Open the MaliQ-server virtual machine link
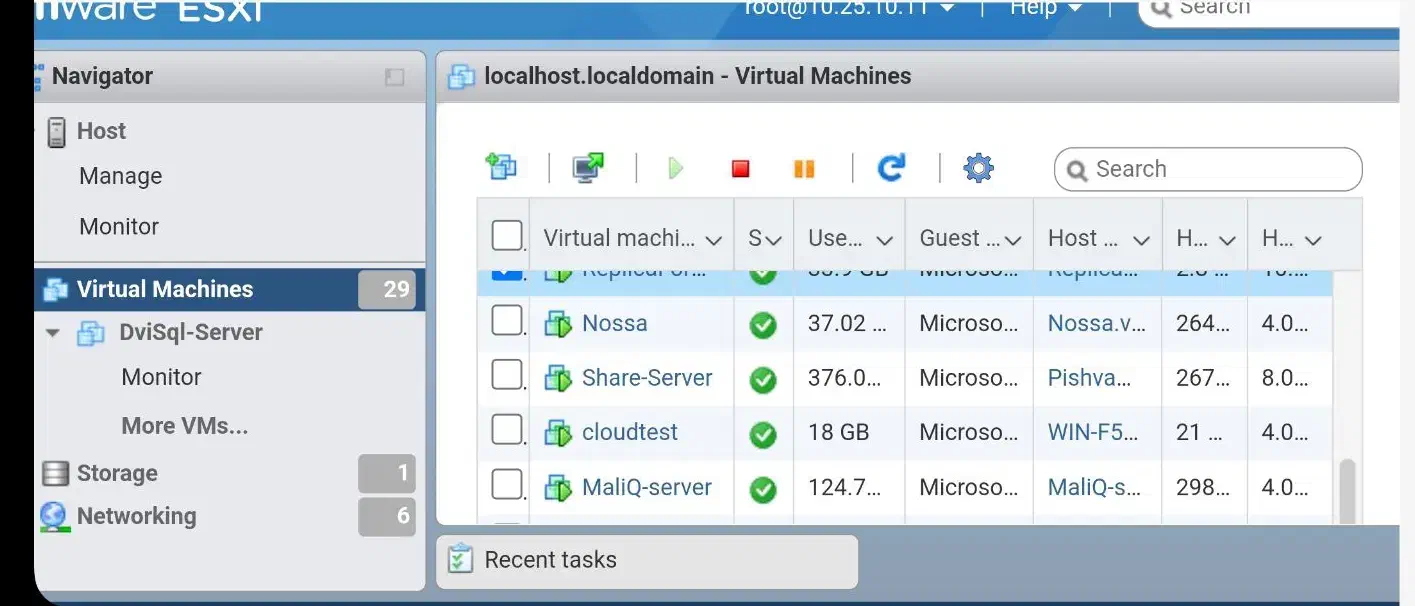The image size is (1415, 606). click(x=646, y=487)
